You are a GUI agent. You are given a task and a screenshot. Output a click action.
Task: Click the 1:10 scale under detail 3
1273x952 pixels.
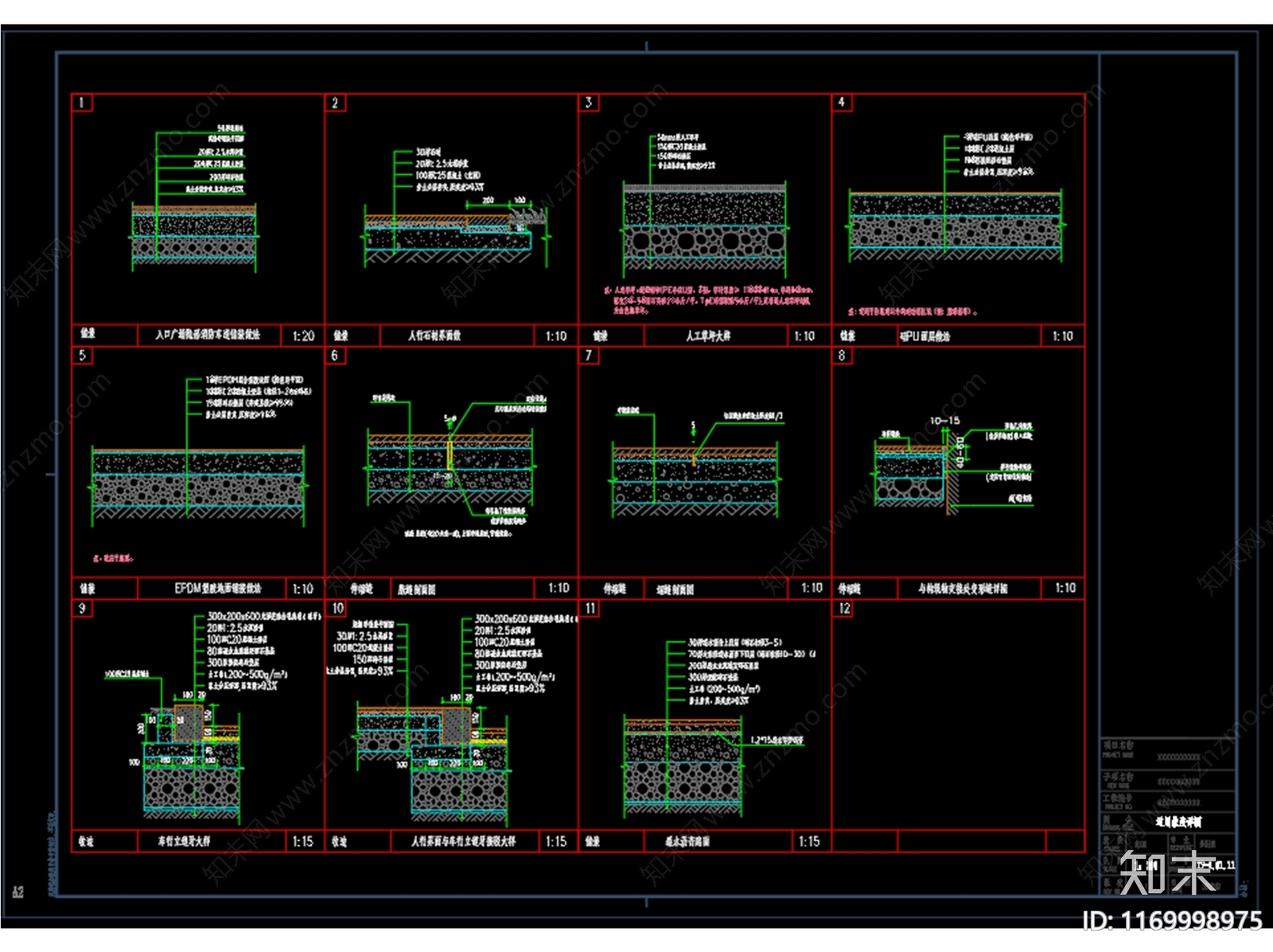pos(804,336)
